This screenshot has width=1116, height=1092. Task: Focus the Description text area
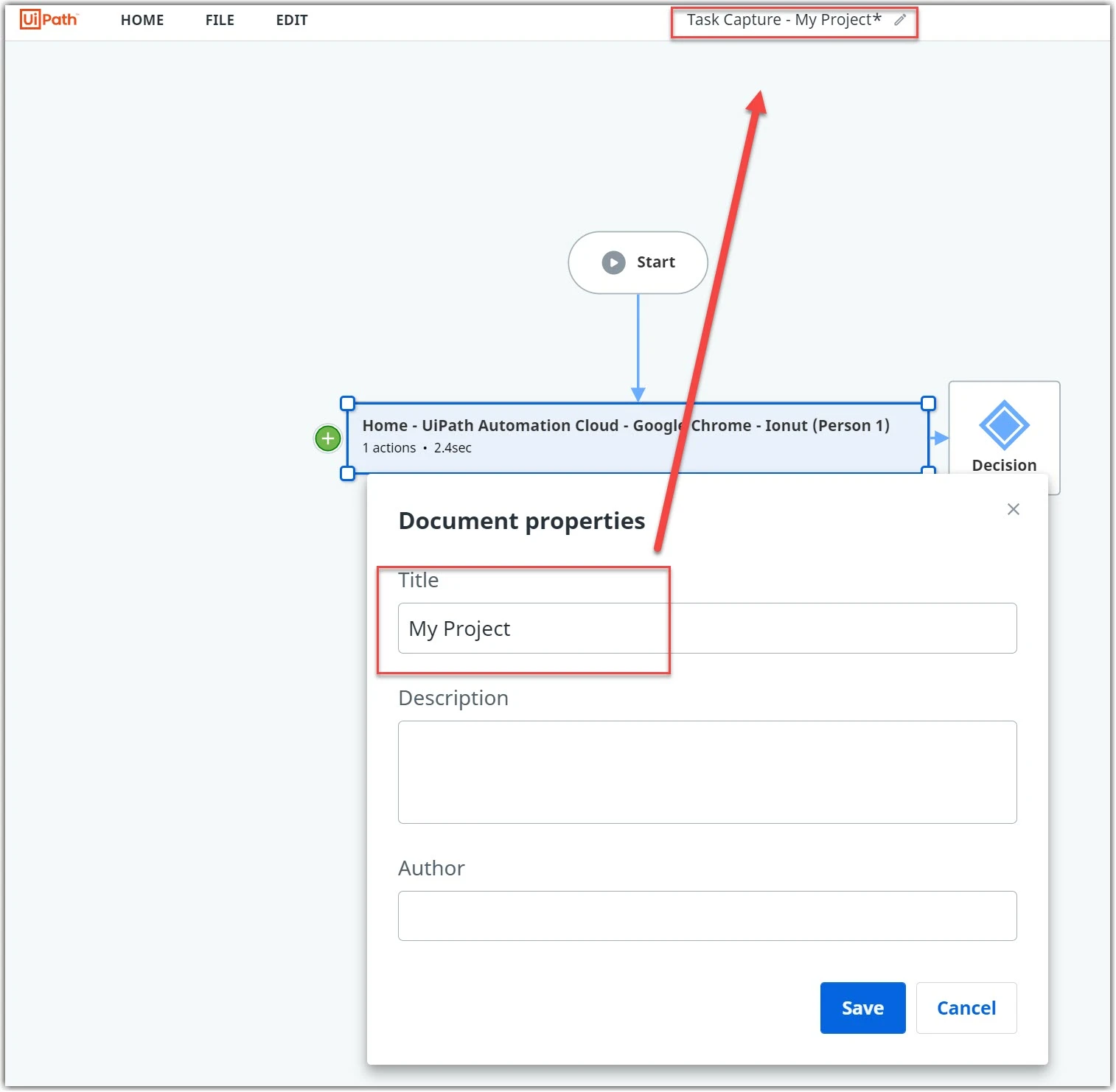click(x=707, y=771)
